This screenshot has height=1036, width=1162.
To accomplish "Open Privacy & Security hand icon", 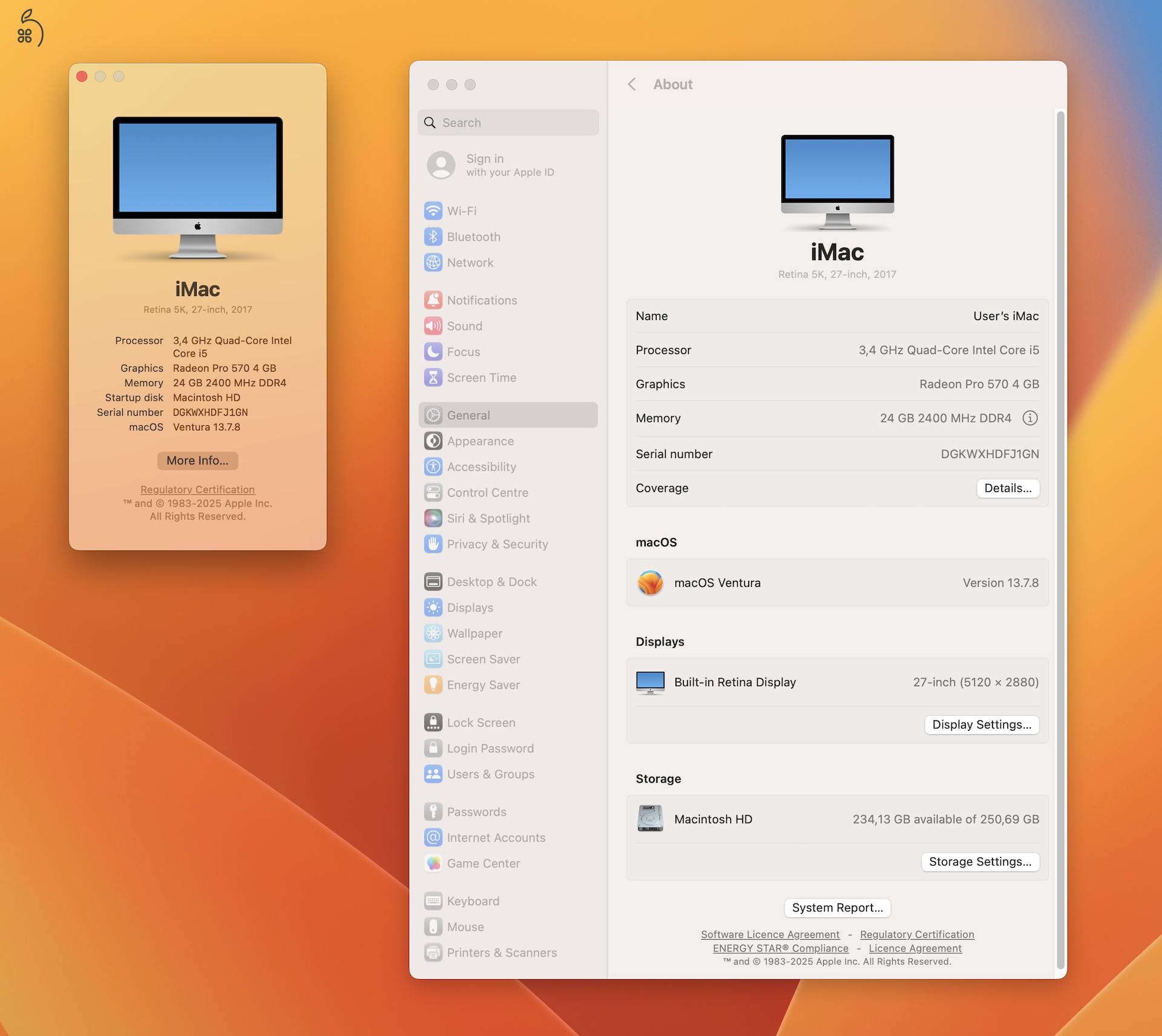I will pyautogui.click(x=433, y=544).
